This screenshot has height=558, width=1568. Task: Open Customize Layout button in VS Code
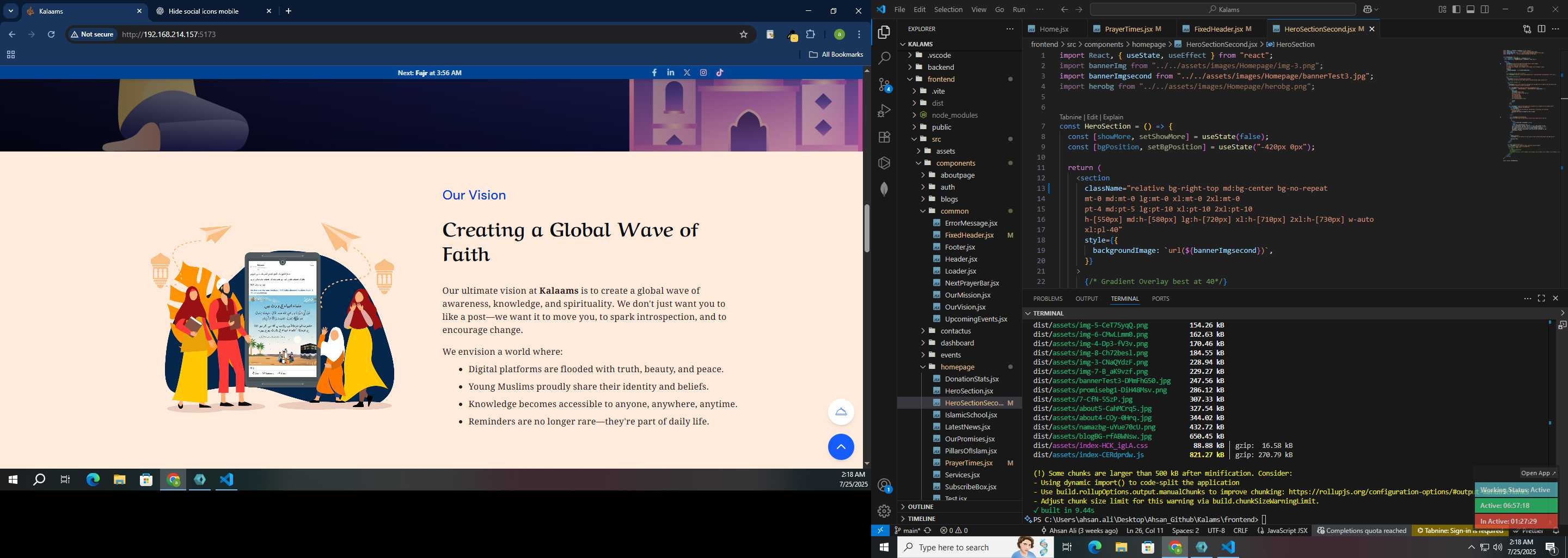[x=1442, y=10]
